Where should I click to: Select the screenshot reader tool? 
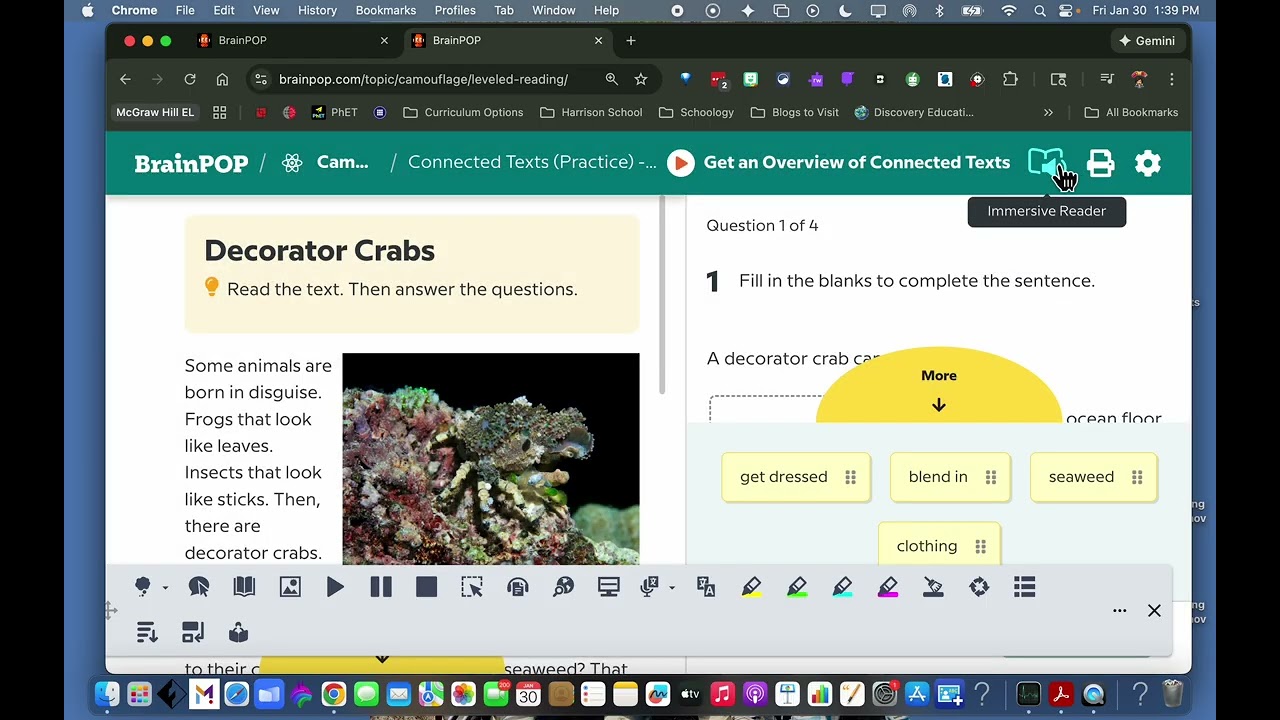[472, 587]
